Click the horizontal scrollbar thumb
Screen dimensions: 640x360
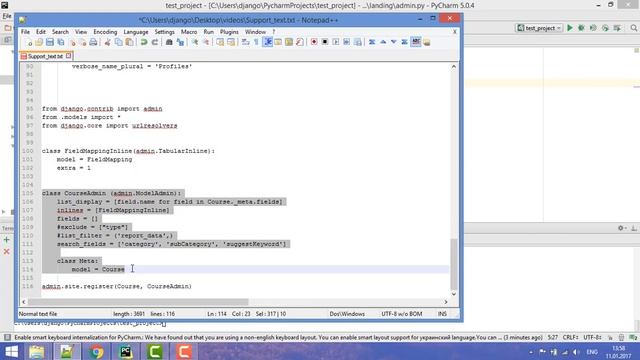(138, 302)
